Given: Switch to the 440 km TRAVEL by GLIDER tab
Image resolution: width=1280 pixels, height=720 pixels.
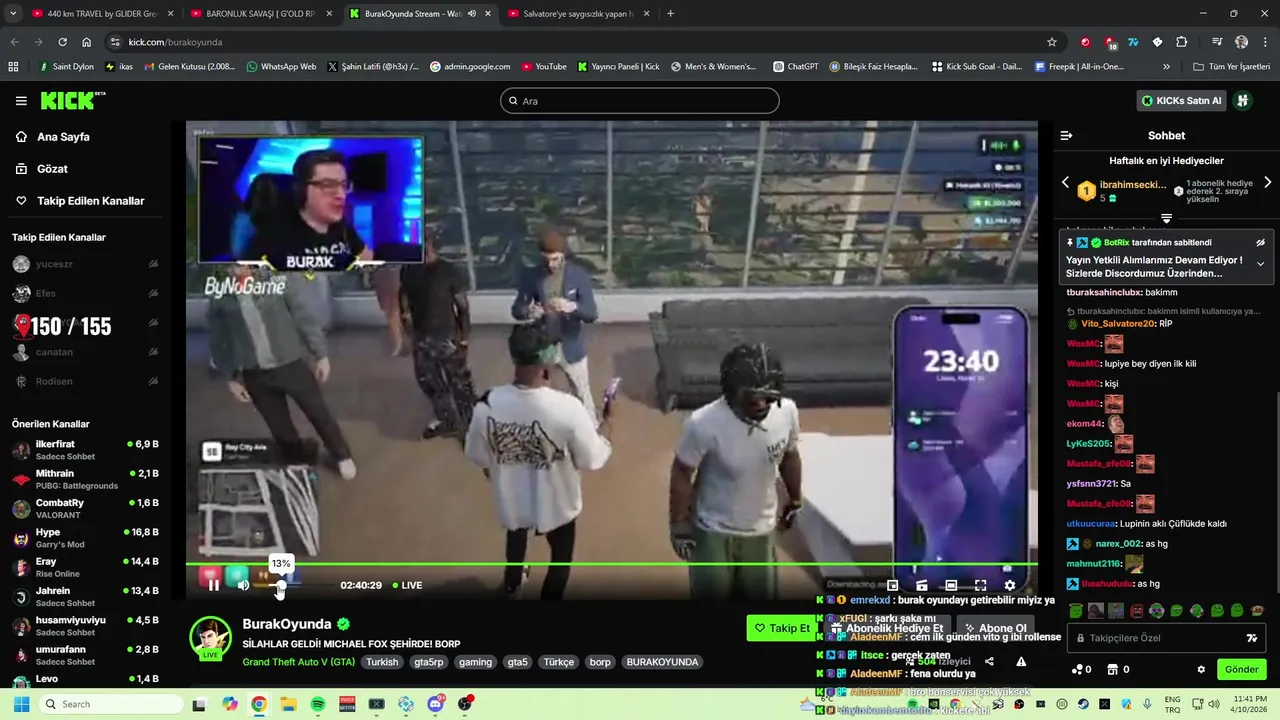Looking at the screenshot, I should click(x=103, y=14).
